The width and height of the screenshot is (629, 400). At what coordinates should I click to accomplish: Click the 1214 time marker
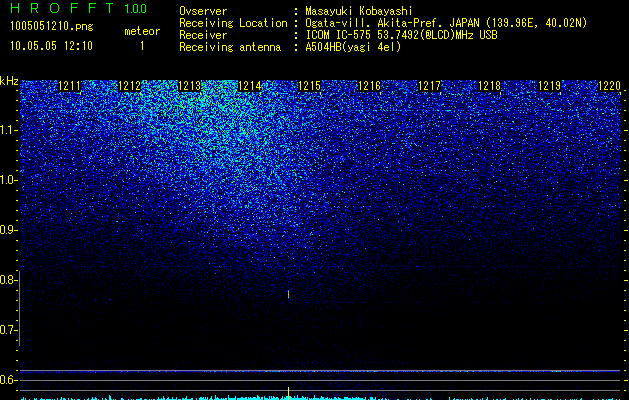(250, 86)
